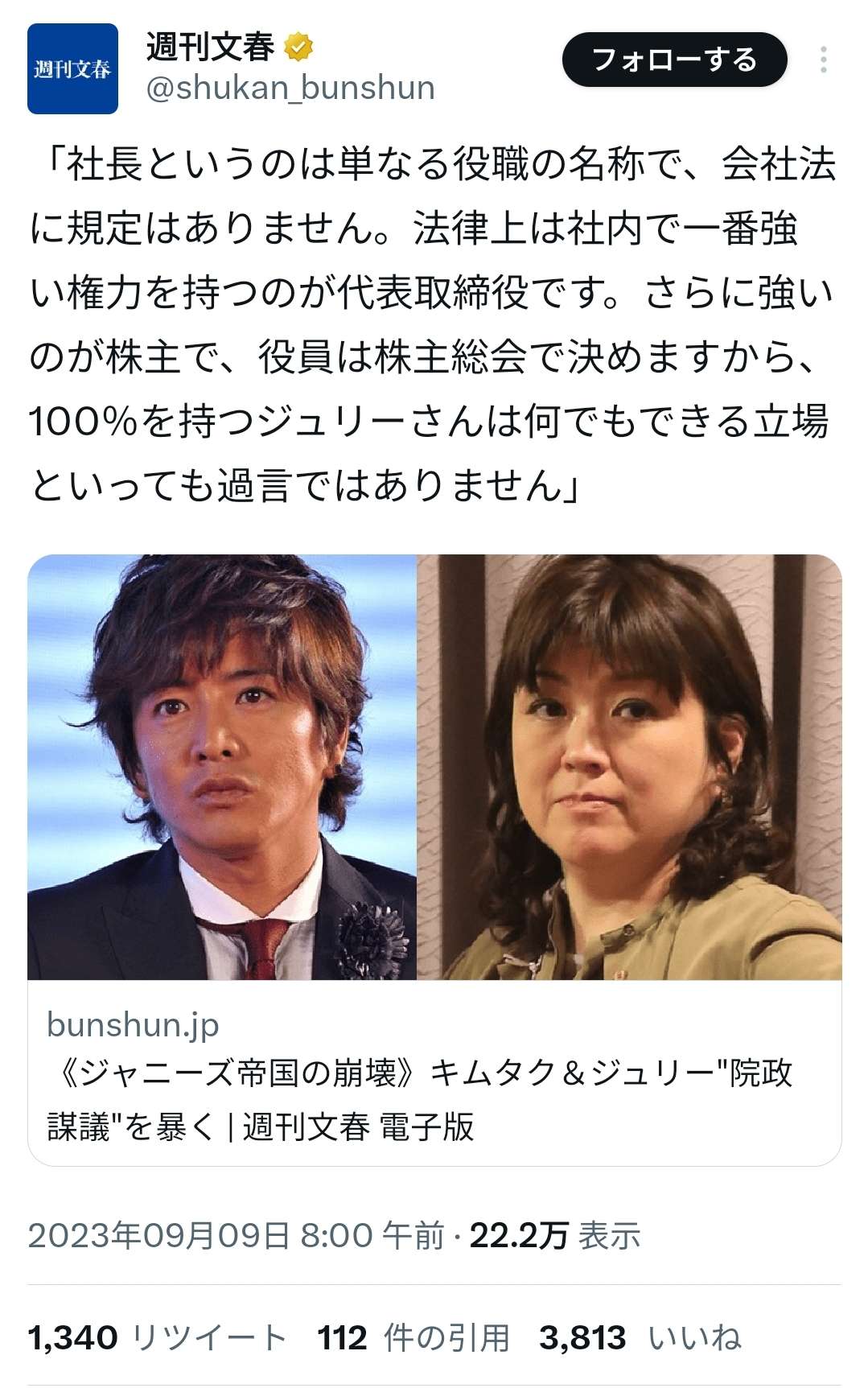This screenshot has height=1388, width=868.
Task: View the 22.2万 表示 view count
Action: click(x=555, y=1235)
